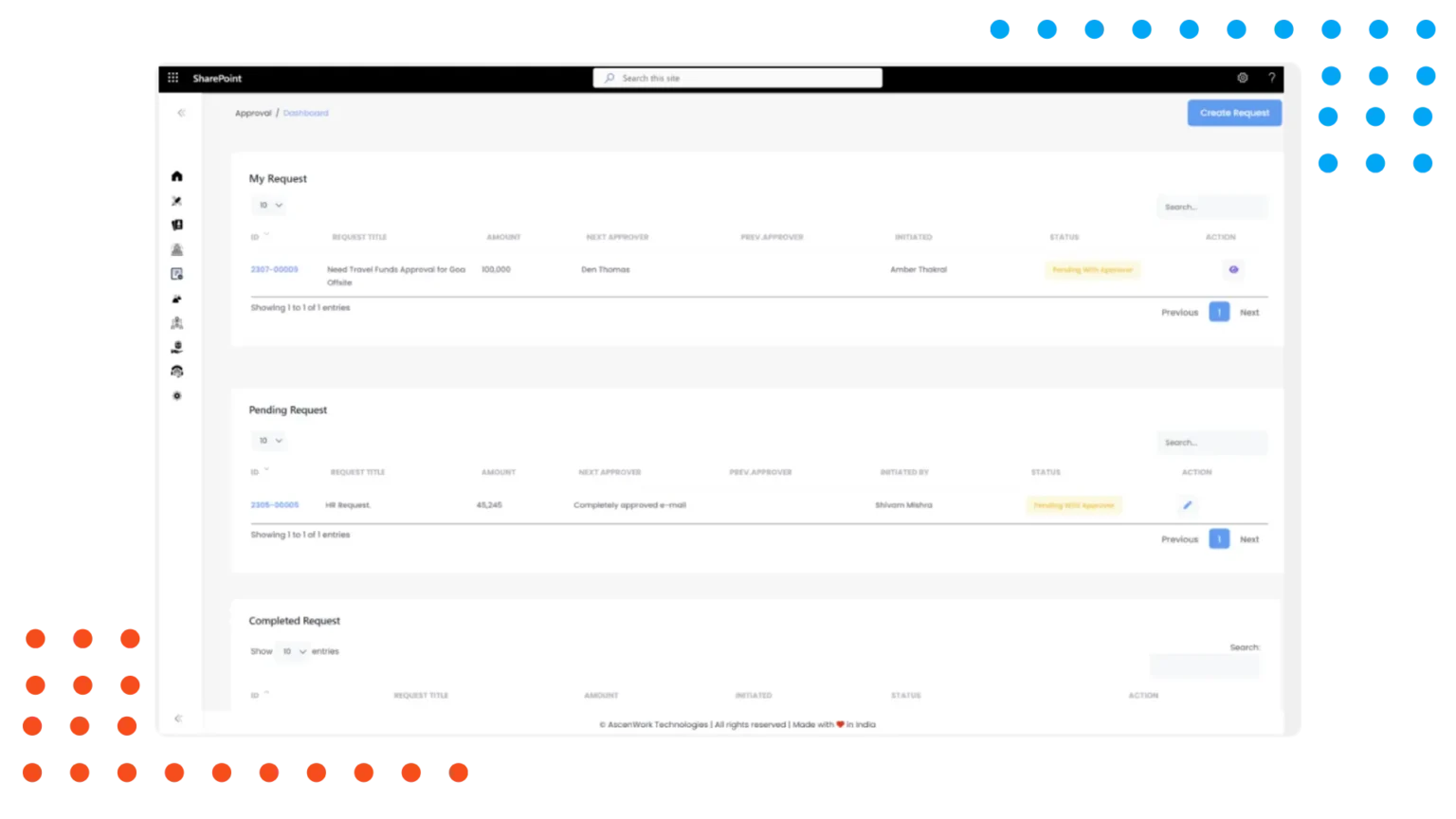Open My Request page size dropdown
Viewport: 1456px width, 819px height.
tap(269, 205)
